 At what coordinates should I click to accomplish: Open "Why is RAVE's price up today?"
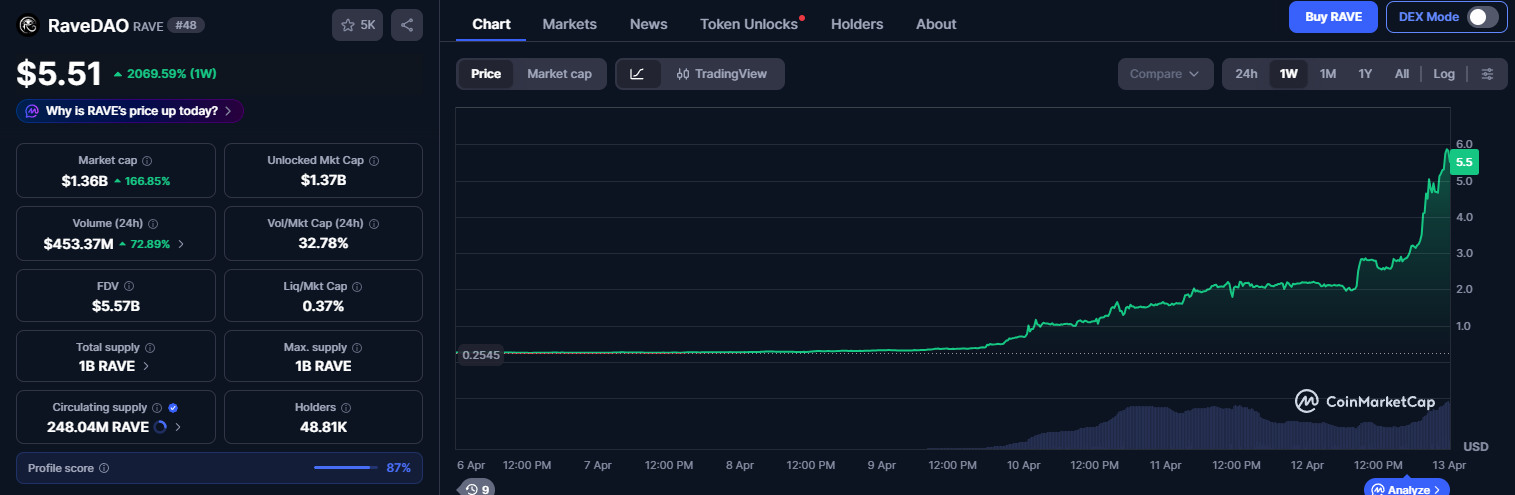point(130,111)
